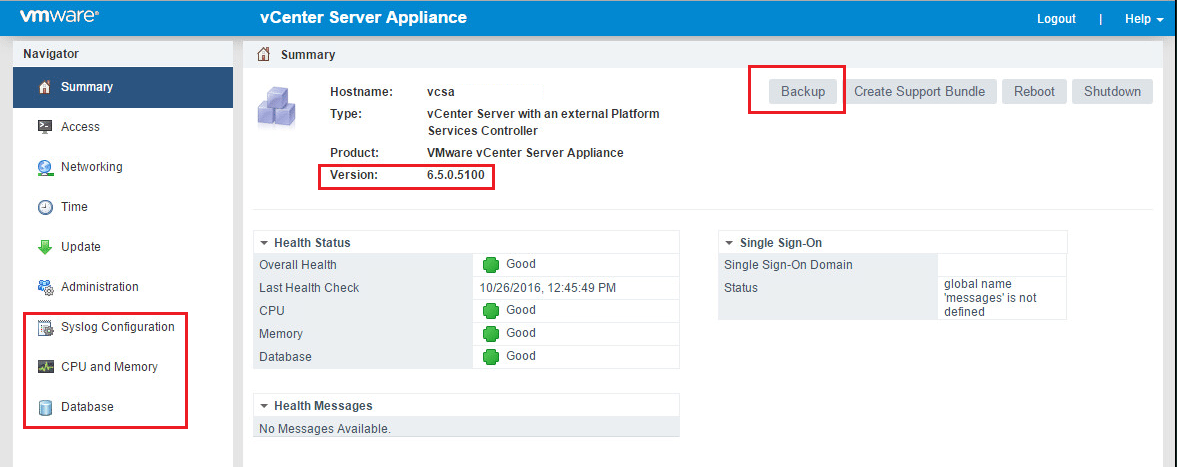Click the Networking globe icon
Screen dimensions: 1177x467
[x=44, y=167]
